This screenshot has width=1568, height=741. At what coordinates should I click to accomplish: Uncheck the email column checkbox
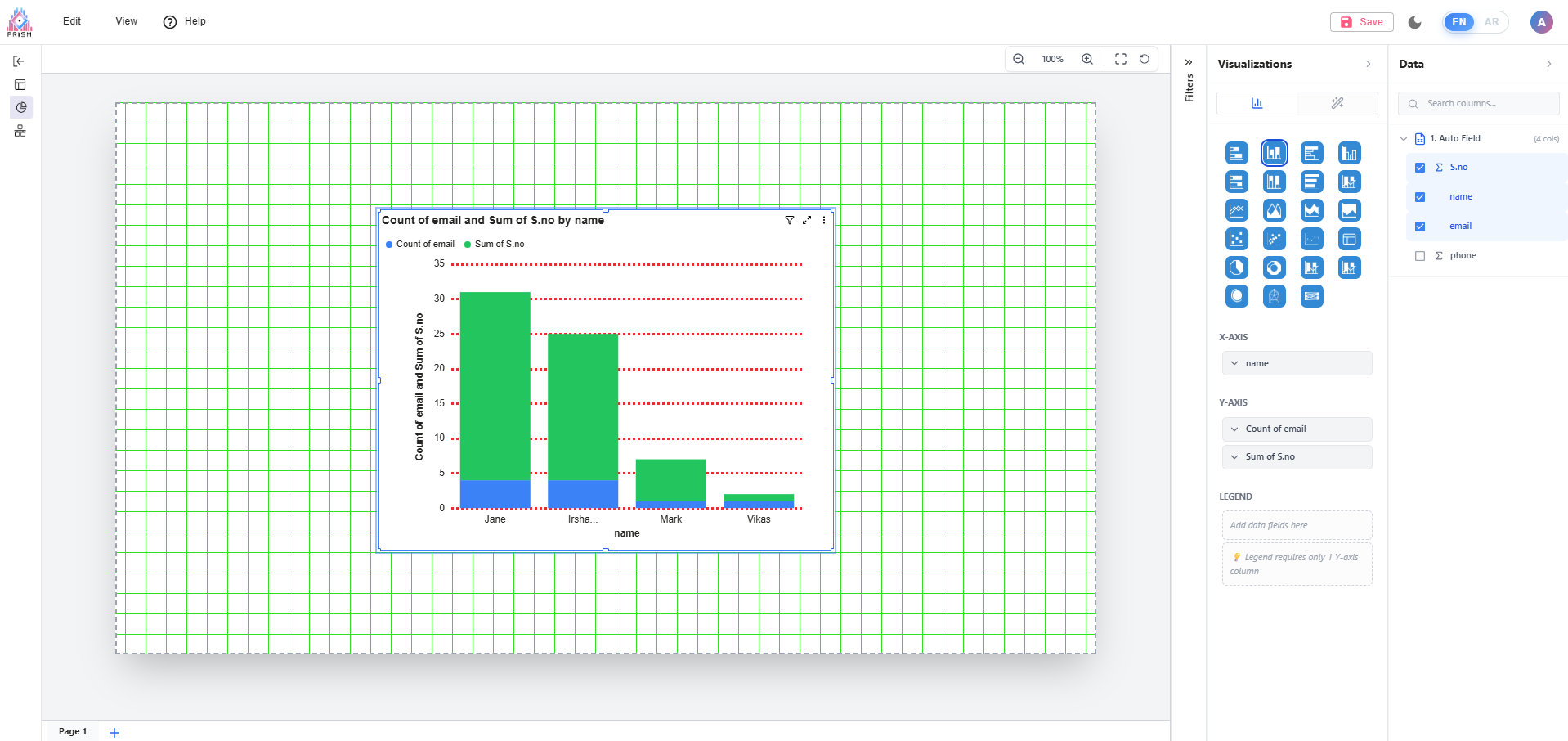(1420, 227)
